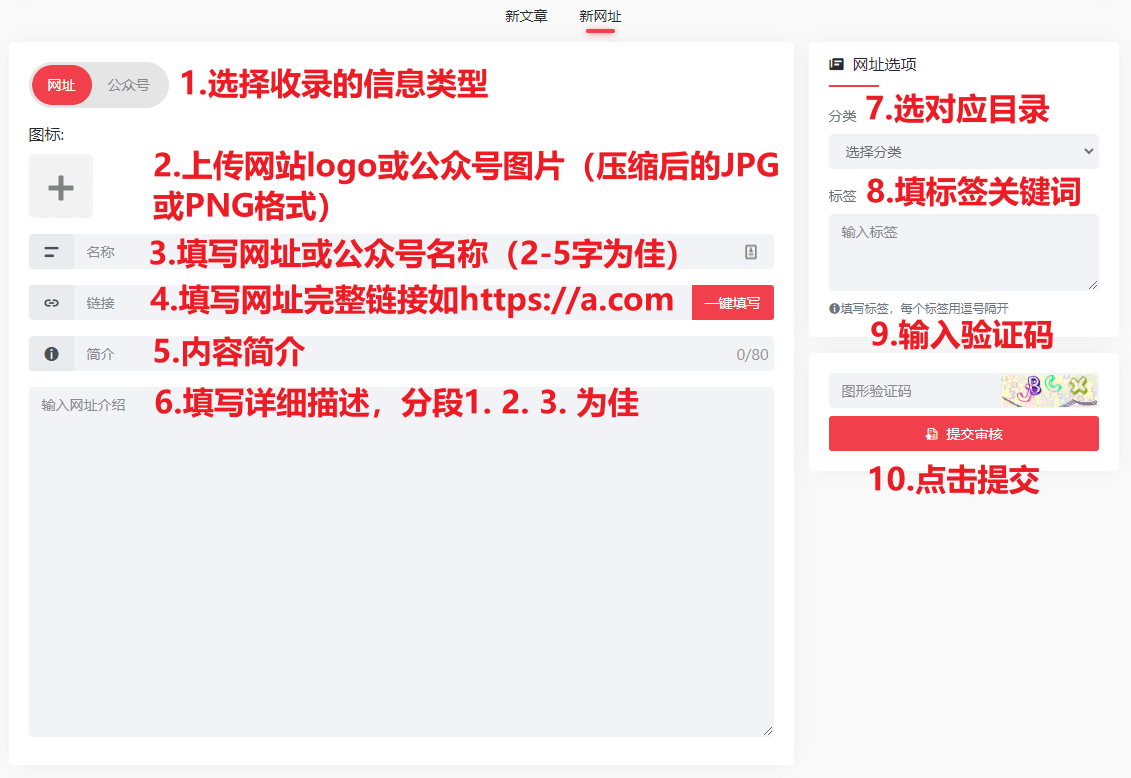Select the 网址 option in the type switcher

point(61,85)
